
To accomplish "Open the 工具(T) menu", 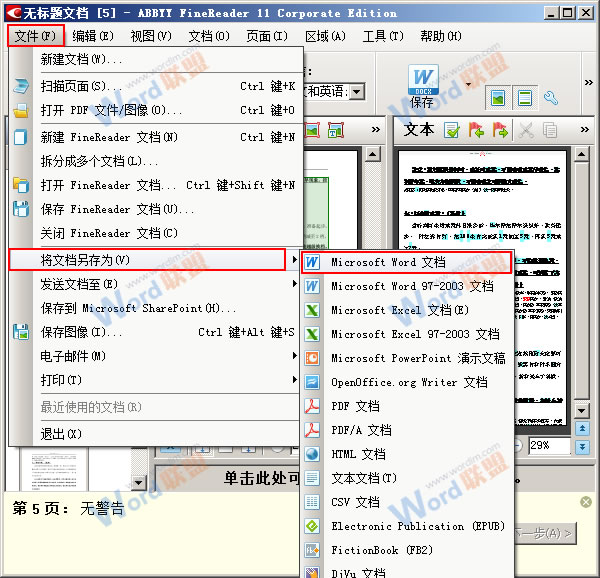I will (383, 36).
